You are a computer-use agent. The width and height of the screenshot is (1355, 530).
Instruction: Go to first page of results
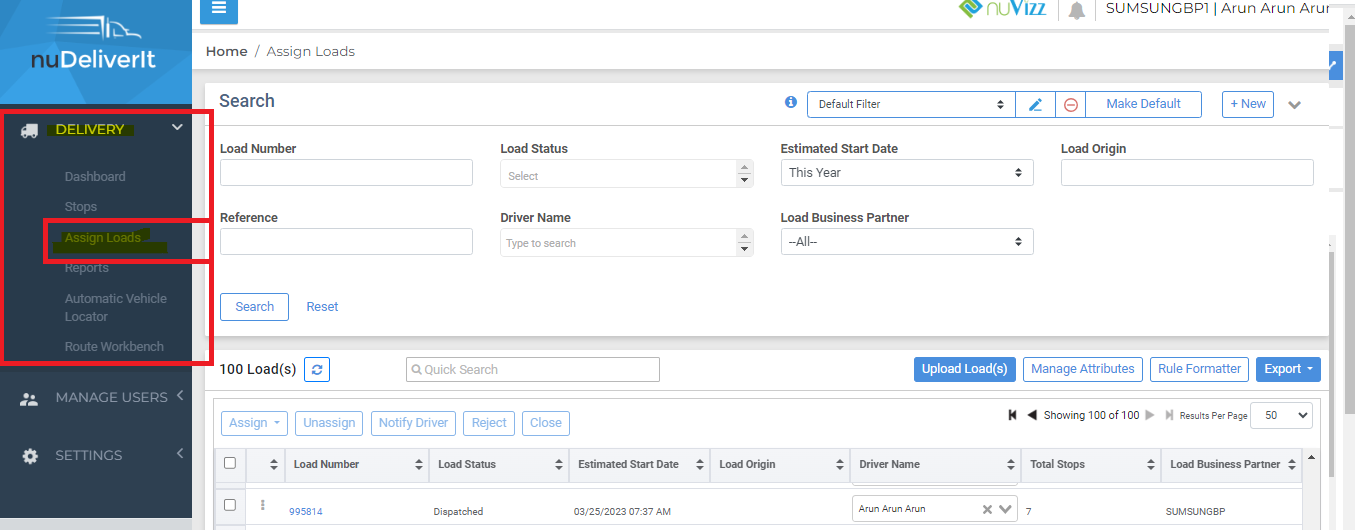(x=1013, y=415)
